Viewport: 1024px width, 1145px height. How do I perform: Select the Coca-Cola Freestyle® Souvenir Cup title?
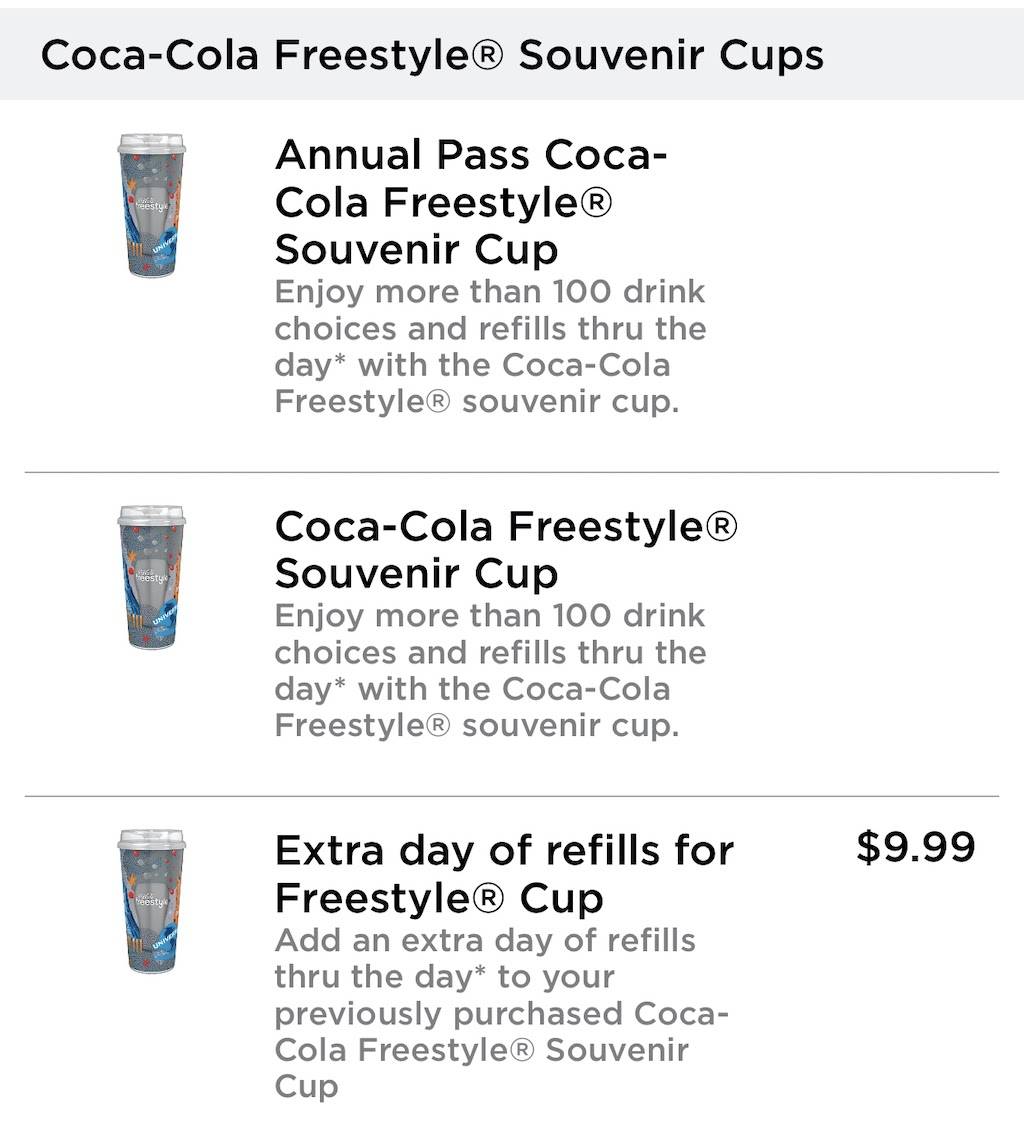click(505, 549)
